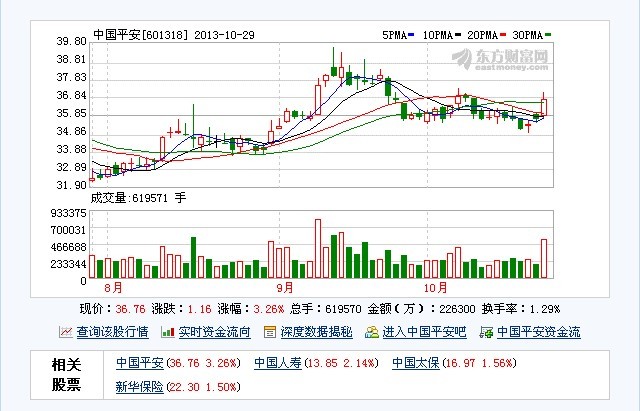Open the 查询该股行情 link
Image resolution: width=640 pixels, height=411 pixels.
click(112, 332)
